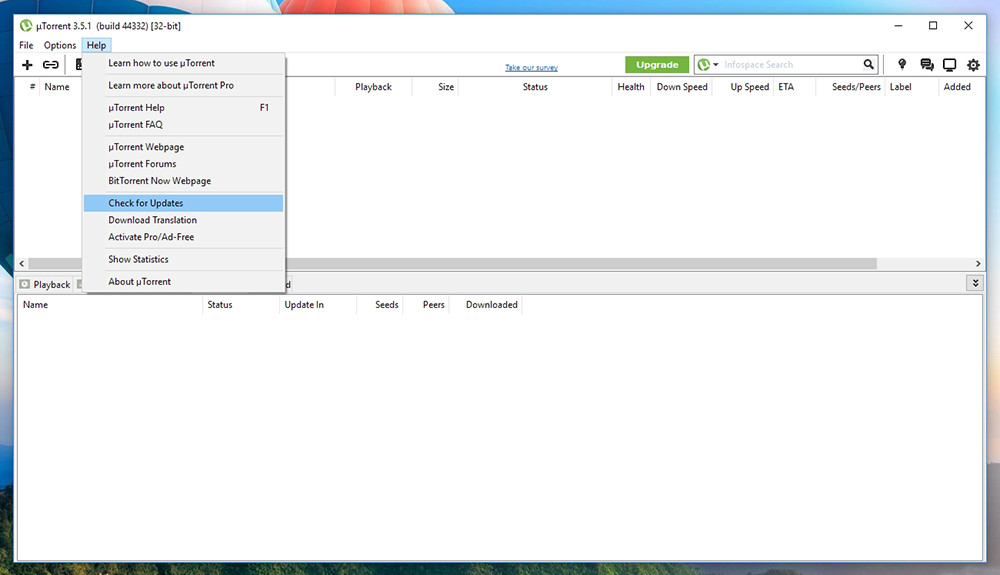The image size is (1000, 575).
Task: Sort by the Label column header
Action: pyautogui.click(x=901, y=87)
